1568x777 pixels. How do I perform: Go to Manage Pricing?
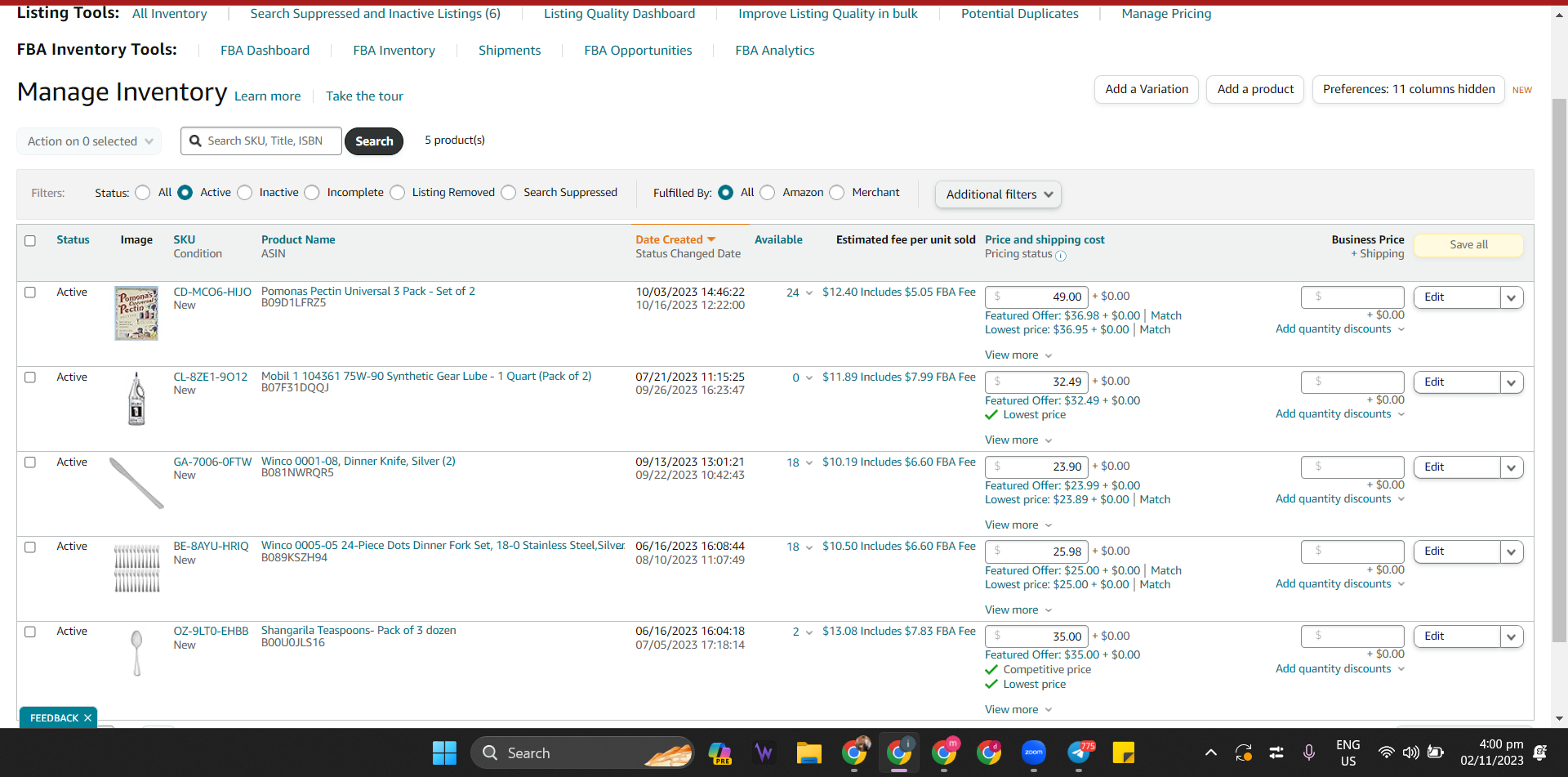[1166, 14]
